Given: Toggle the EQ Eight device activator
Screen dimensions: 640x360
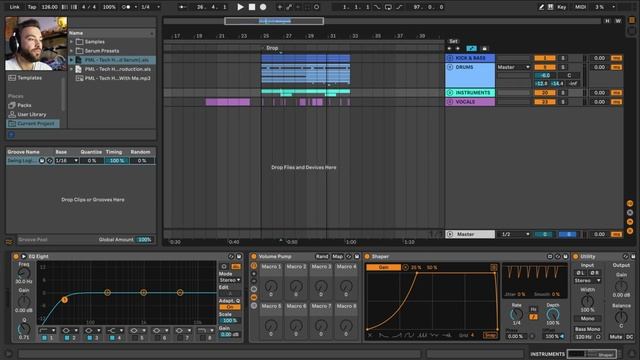Looking at the screenshot, I should (16, 256).
